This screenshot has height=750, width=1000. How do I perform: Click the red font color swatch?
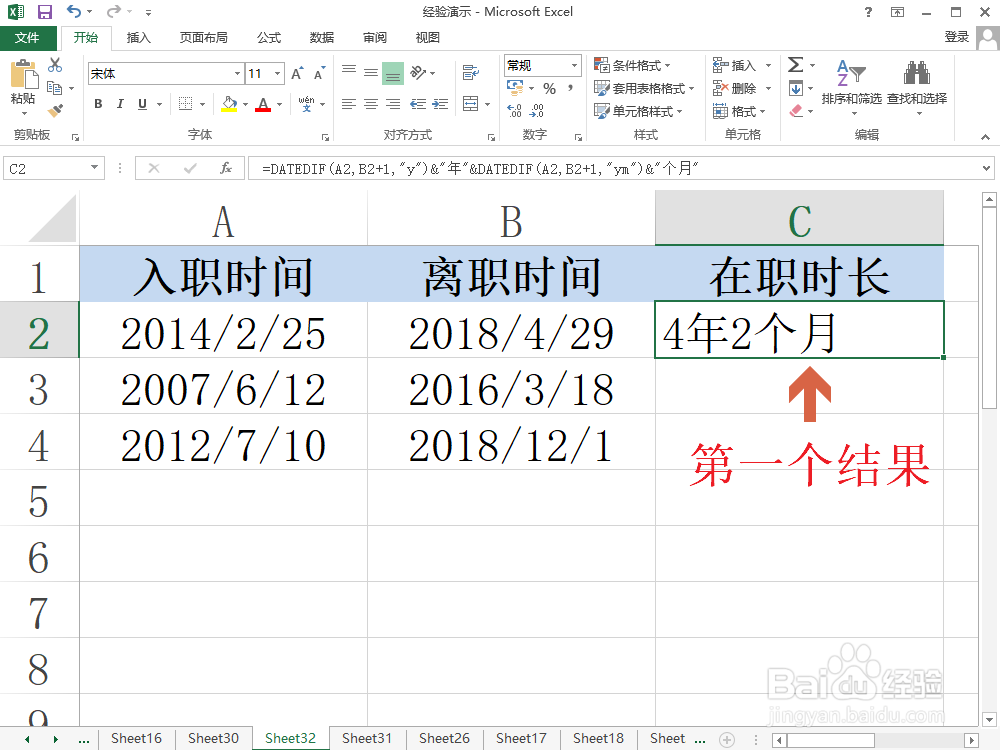point(263,104)
